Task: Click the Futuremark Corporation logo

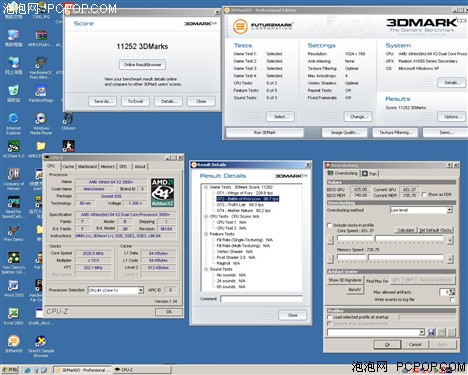Action: click(263, 26)
